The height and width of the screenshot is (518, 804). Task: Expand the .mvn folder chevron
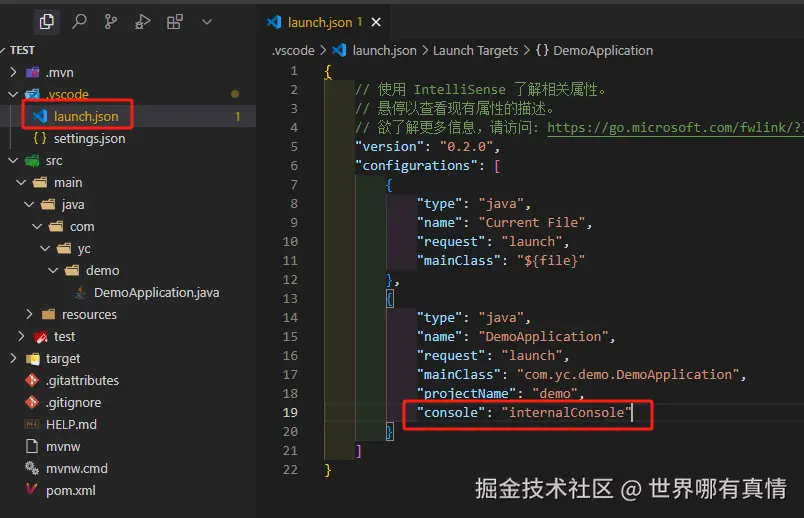(13, 72)
